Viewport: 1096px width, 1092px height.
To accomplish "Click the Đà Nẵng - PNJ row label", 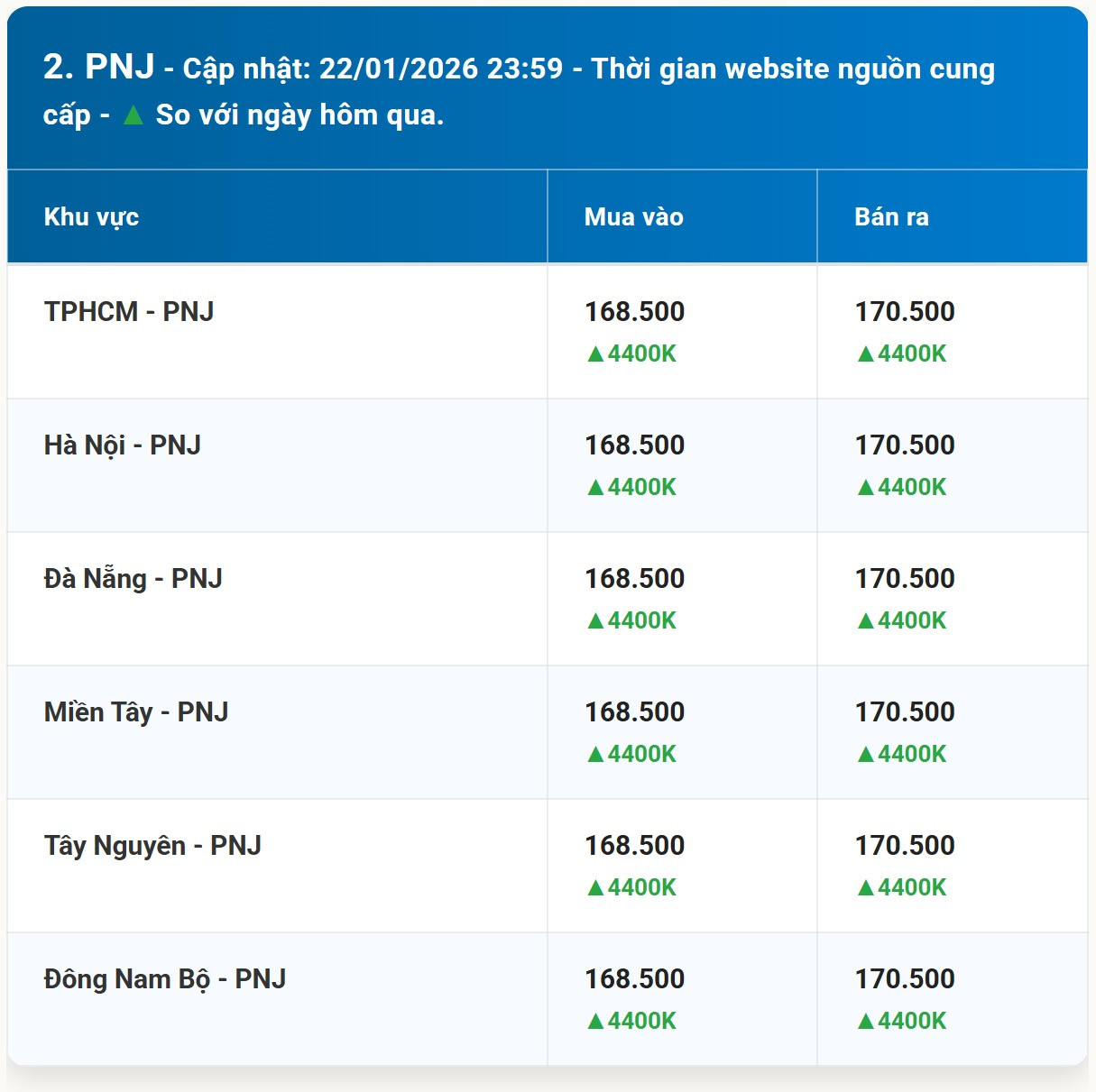I will coord(134,578).
